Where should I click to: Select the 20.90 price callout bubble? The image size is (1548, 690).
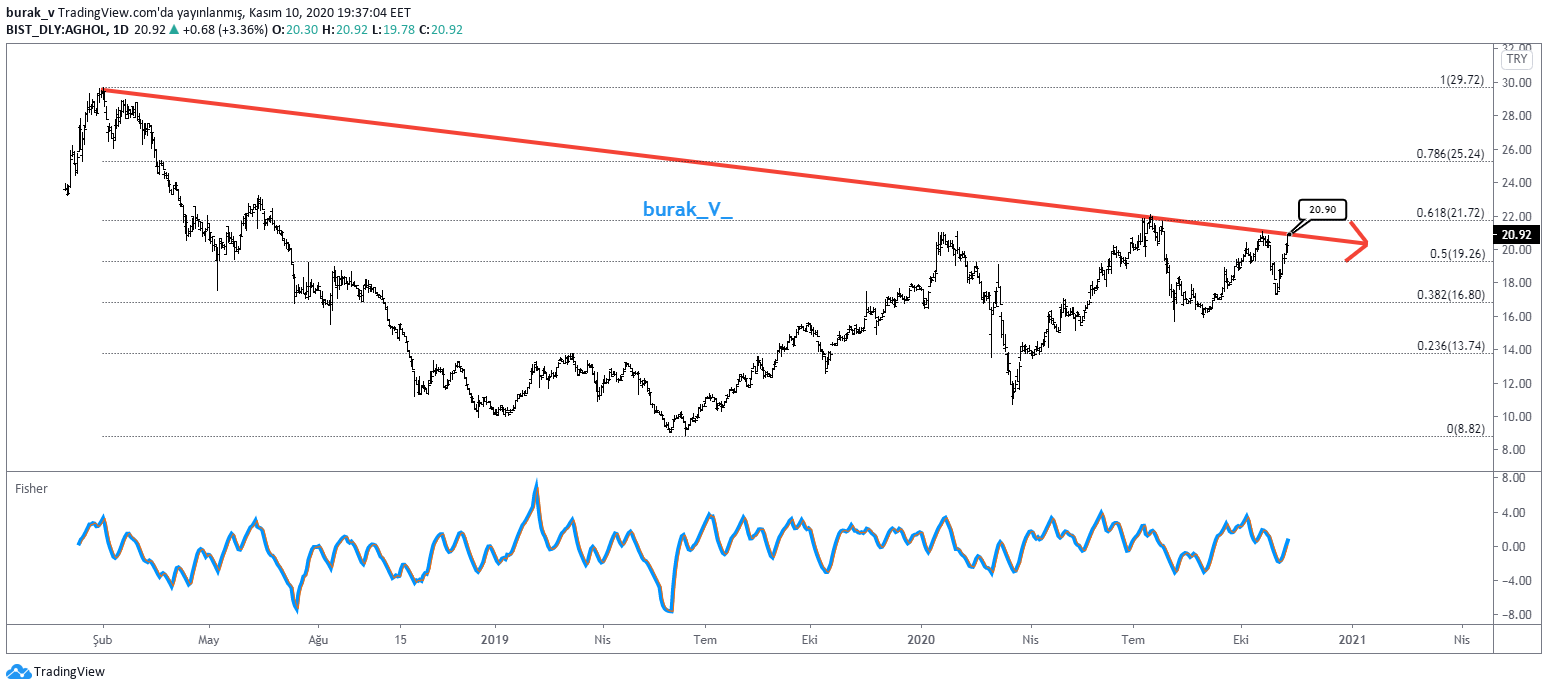pos(1322,209)
